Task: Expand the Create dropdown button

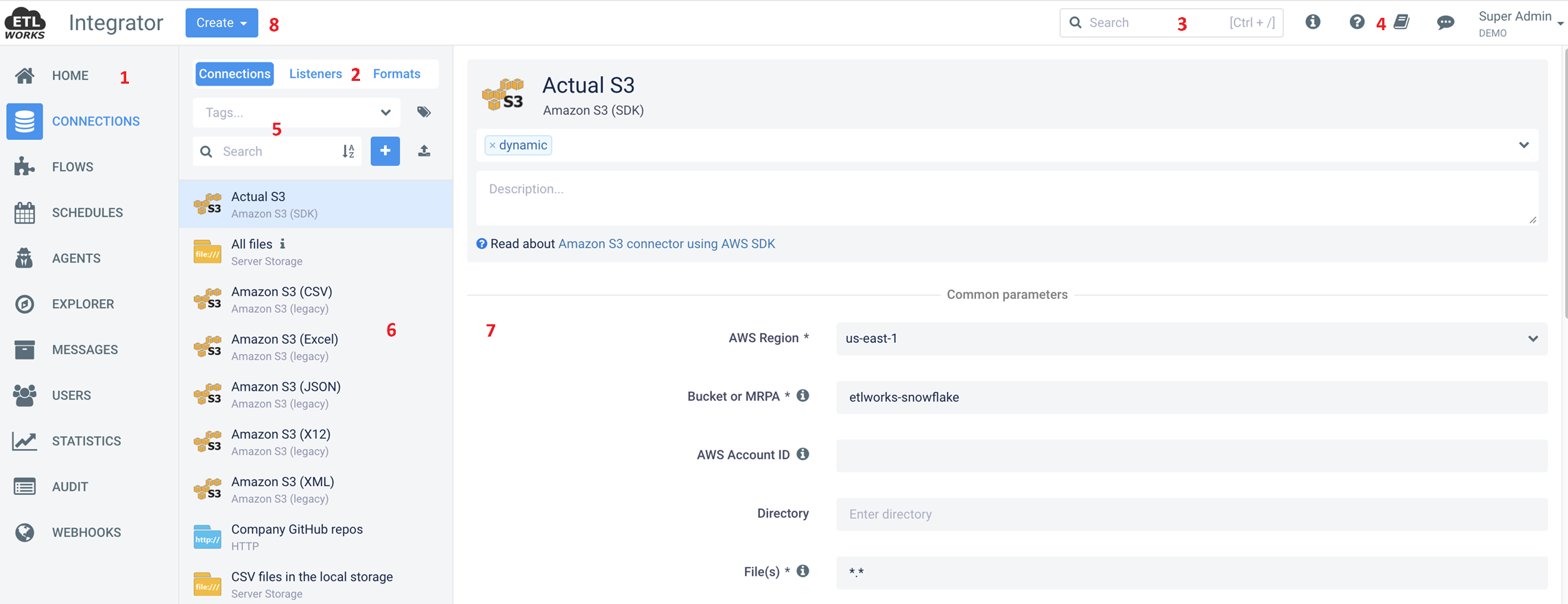Action: (x=222, y=23)
